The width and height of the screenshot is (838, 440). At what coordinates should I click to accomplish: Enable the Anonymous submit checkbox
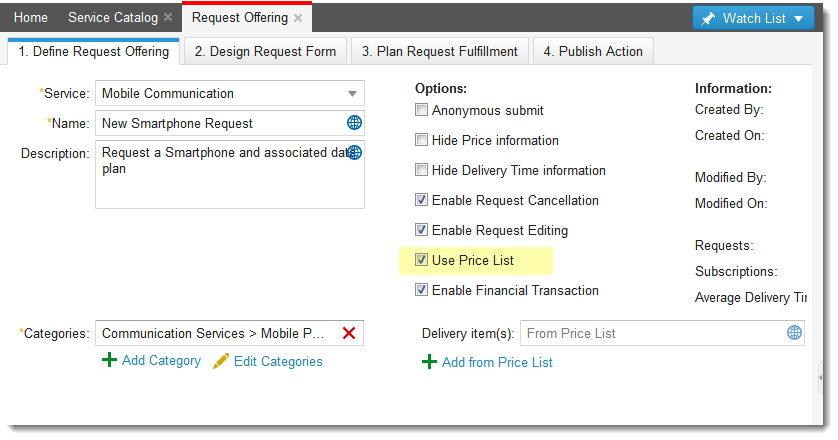click(x=422, y=110)
